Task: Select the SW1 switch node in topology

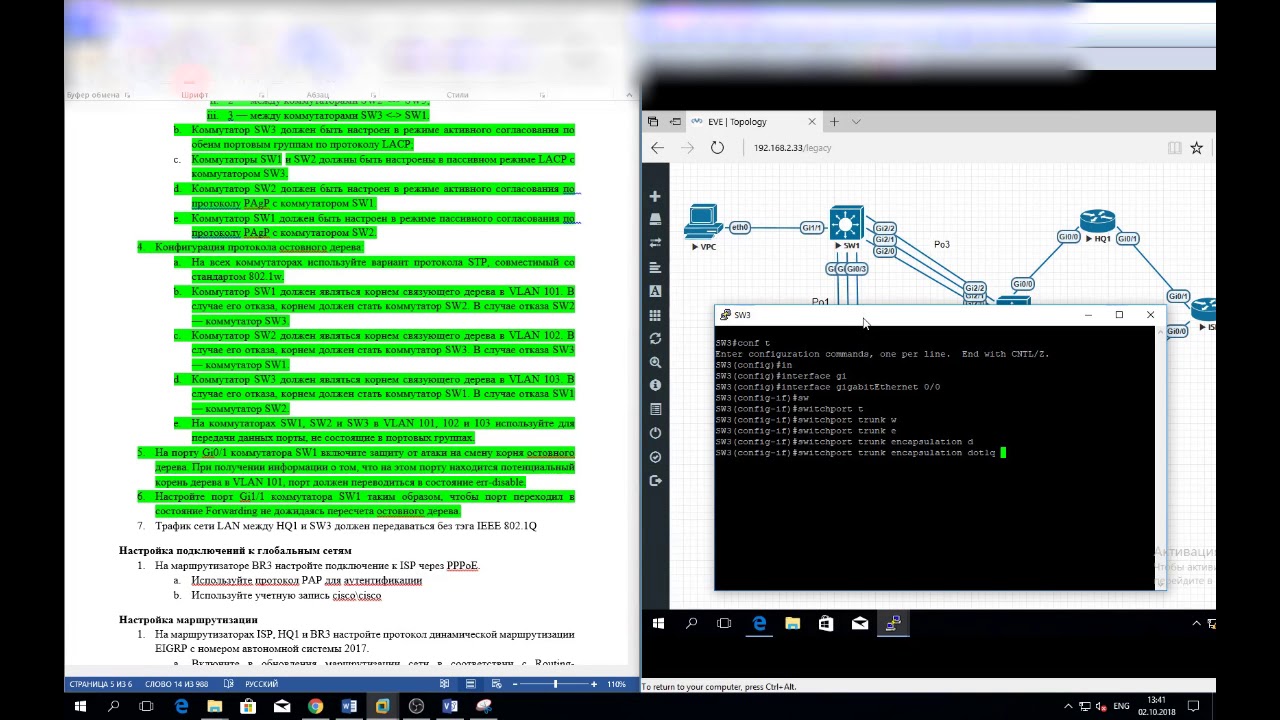Action: pos(847,223)
